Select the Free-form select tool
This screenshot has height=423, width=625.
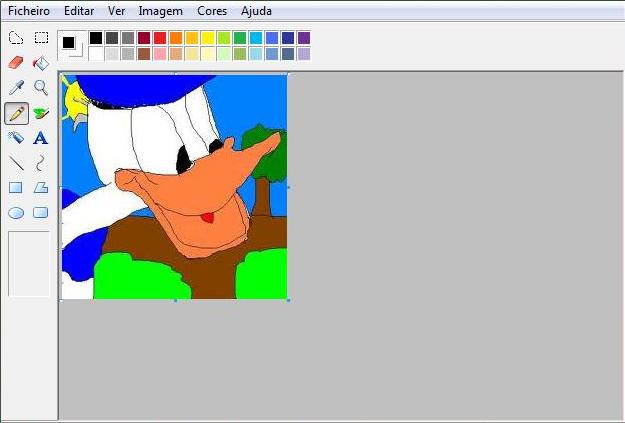[16, 38]
